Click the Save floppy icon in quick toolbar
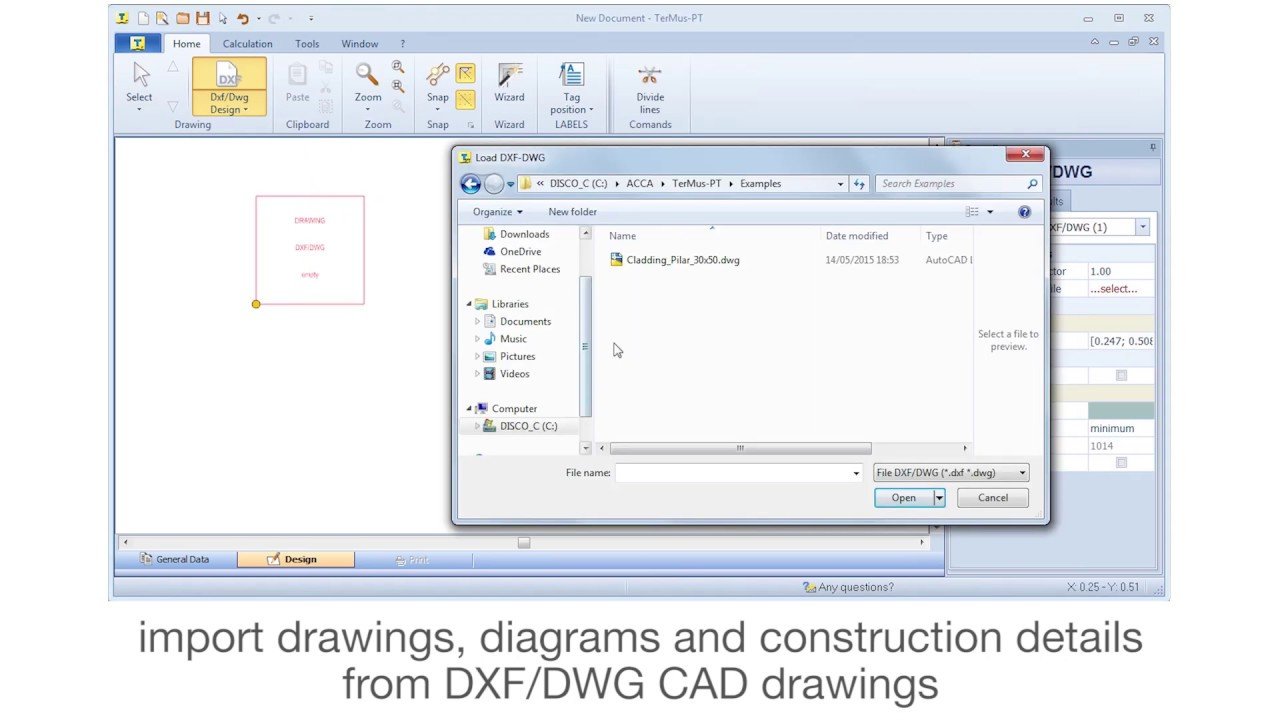This screenshot has height=720, width=1280. pos(203,18)
